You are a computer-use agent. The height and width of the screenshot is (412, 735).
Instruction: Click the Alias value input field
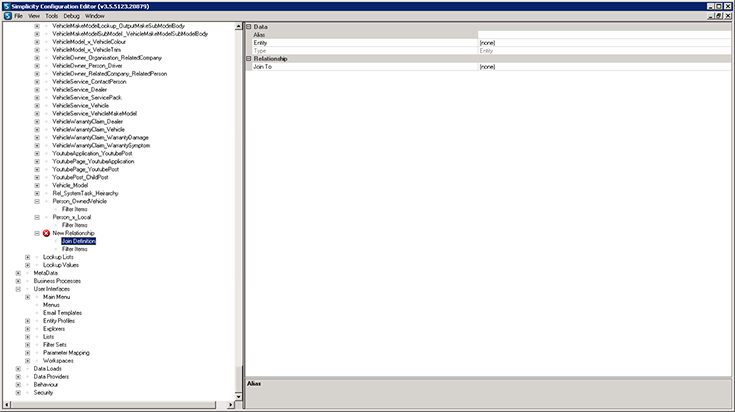pyautogui.click(x=604, y=35)
